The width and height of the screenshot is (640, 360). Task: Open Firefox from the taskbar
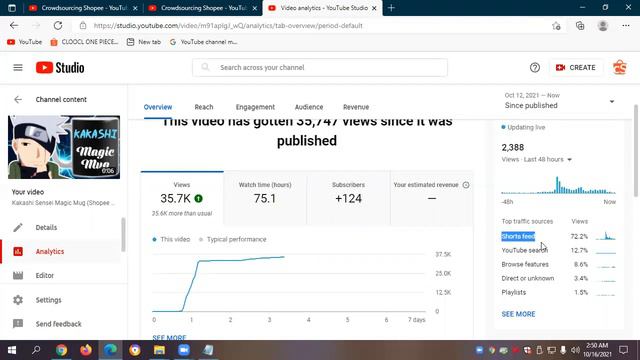pos(86,350)
